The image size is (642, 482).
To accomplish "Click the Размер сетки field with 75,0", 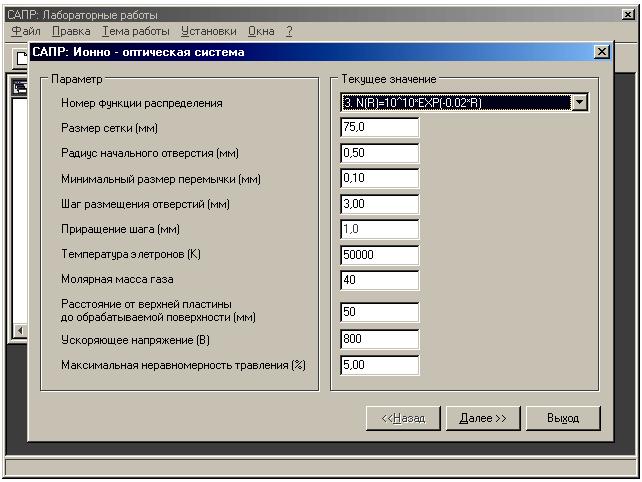I will click(380, 127).
